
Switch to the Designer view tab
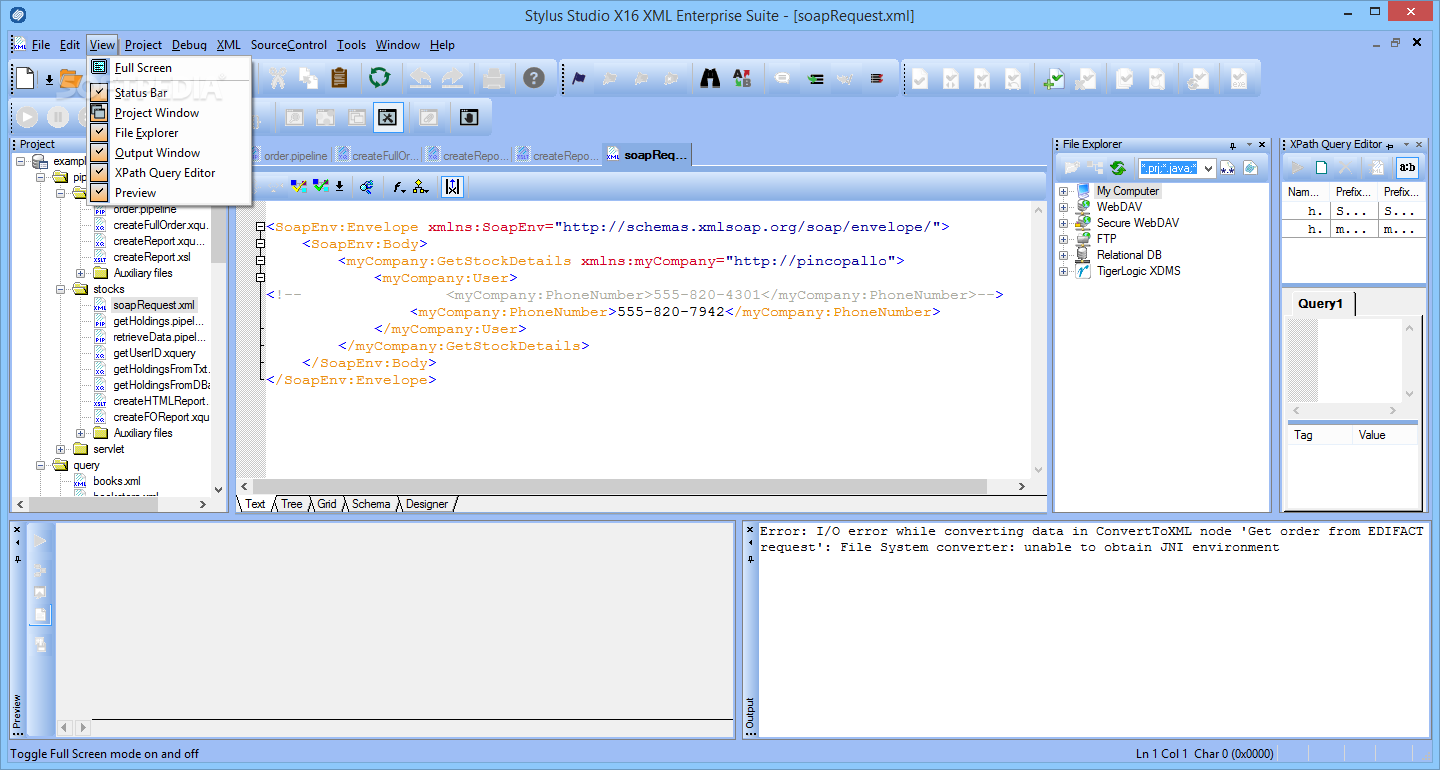pos(427,504)
